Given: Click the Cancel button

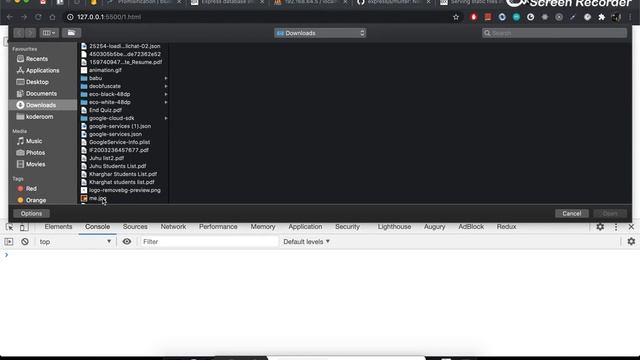Looking at the screenshot, I should pyautogui.click(x=571, y=213).
